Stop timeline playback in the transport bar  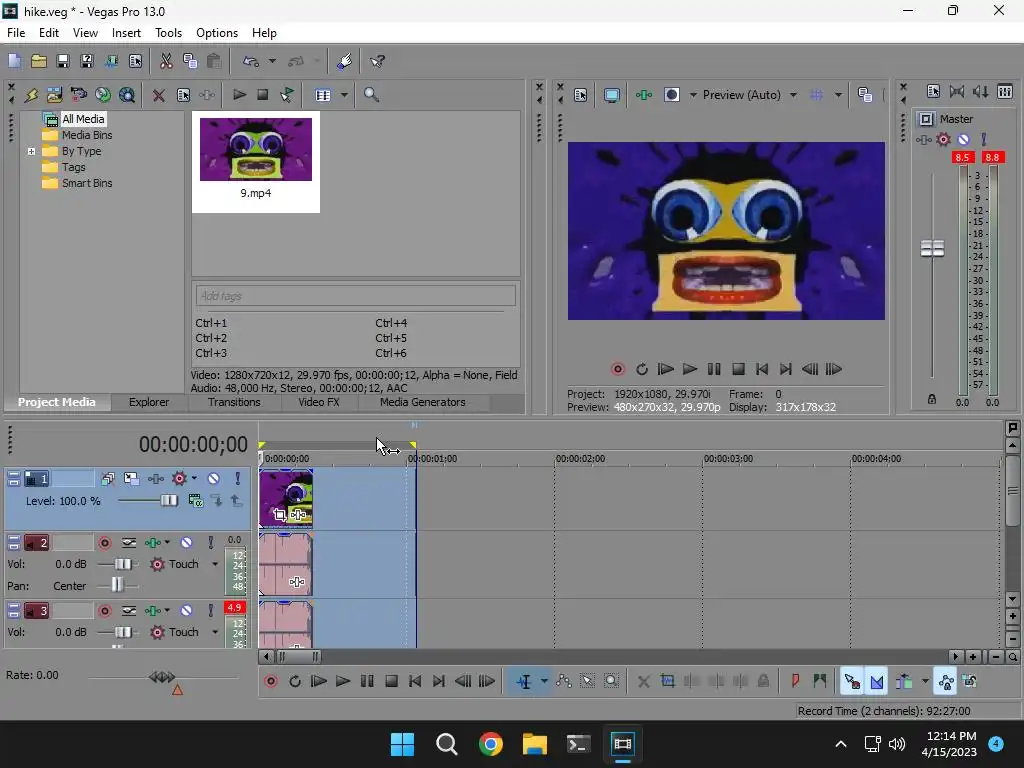point(391,682)
